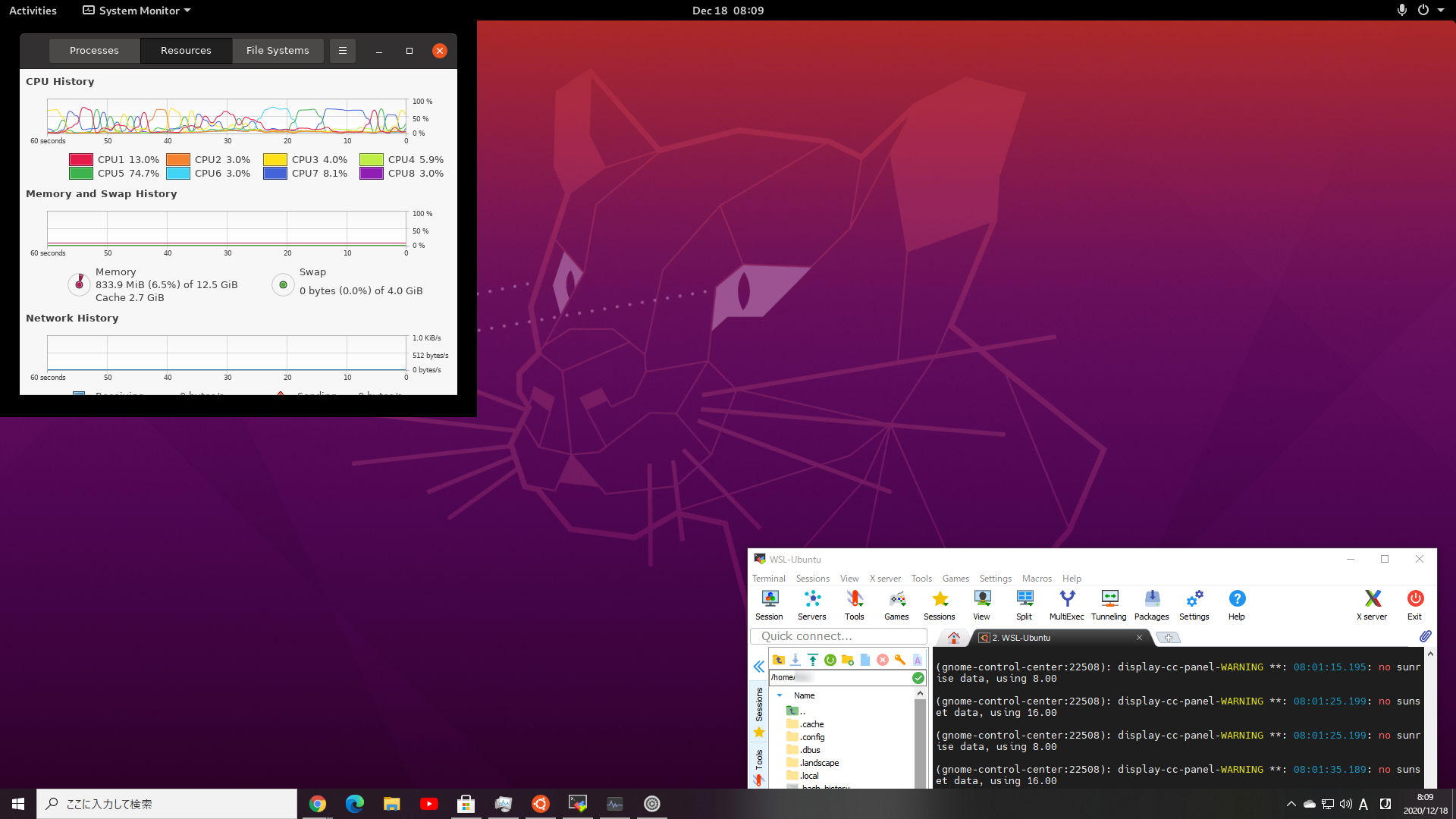Click the Servers icon in MobaXterm toolbar
The width and height of the screenshot is (1456, 819).
tap(812, 604)
